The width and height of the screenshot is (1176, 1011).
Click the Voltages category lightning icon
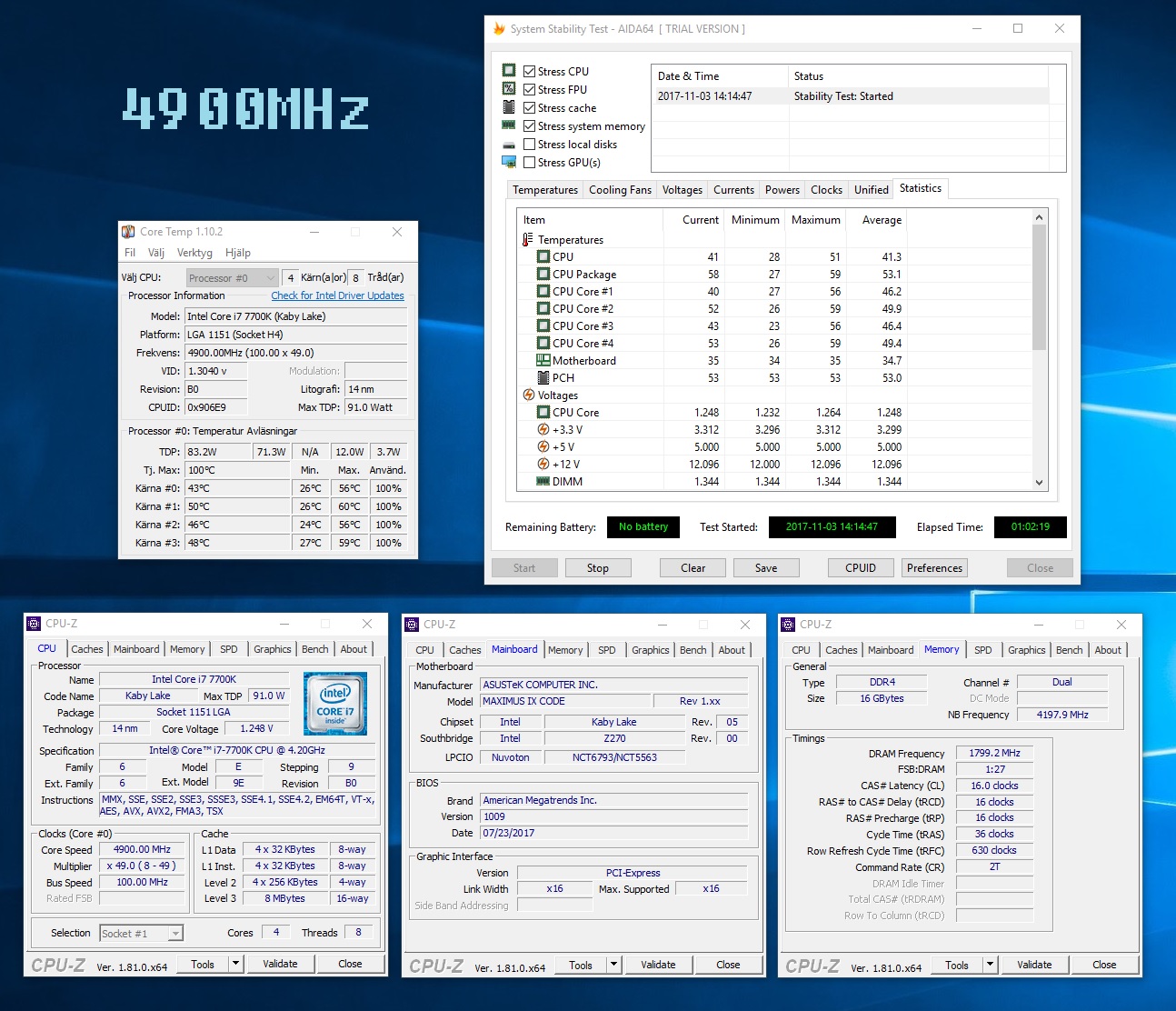(529, 395)
